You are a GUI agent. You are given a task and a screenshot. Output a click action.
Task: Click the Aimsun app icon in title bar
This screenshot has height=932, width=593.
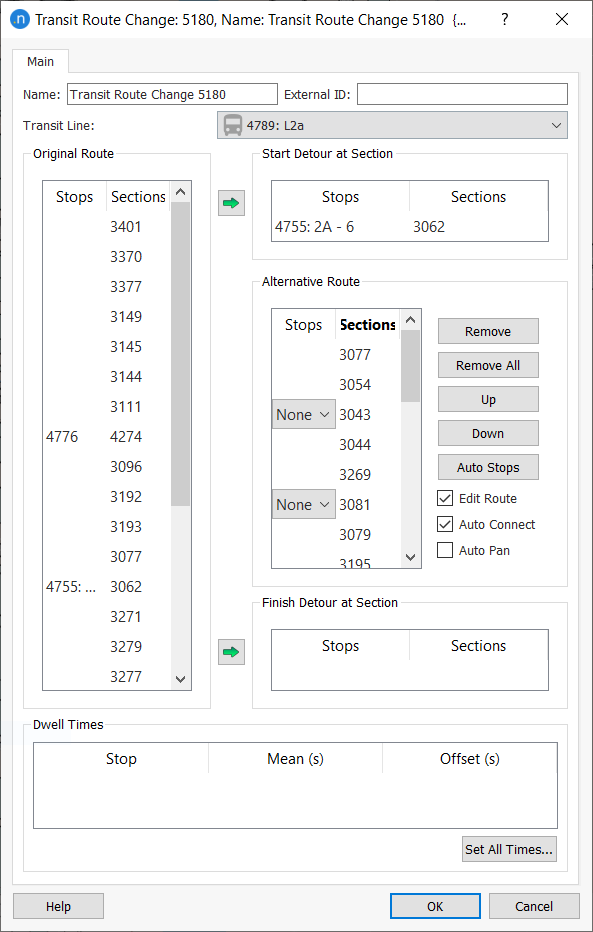click(21, 19)
